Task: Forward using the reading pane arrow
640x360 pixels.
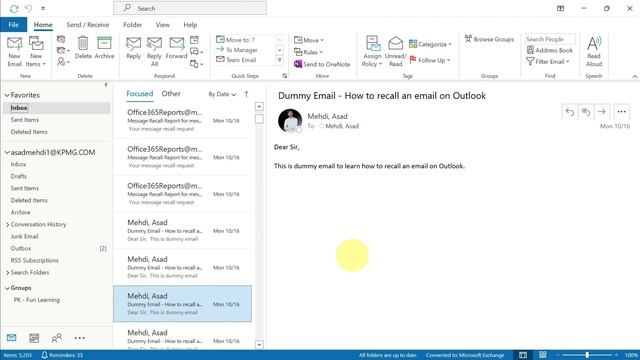Action: point(602,112)
